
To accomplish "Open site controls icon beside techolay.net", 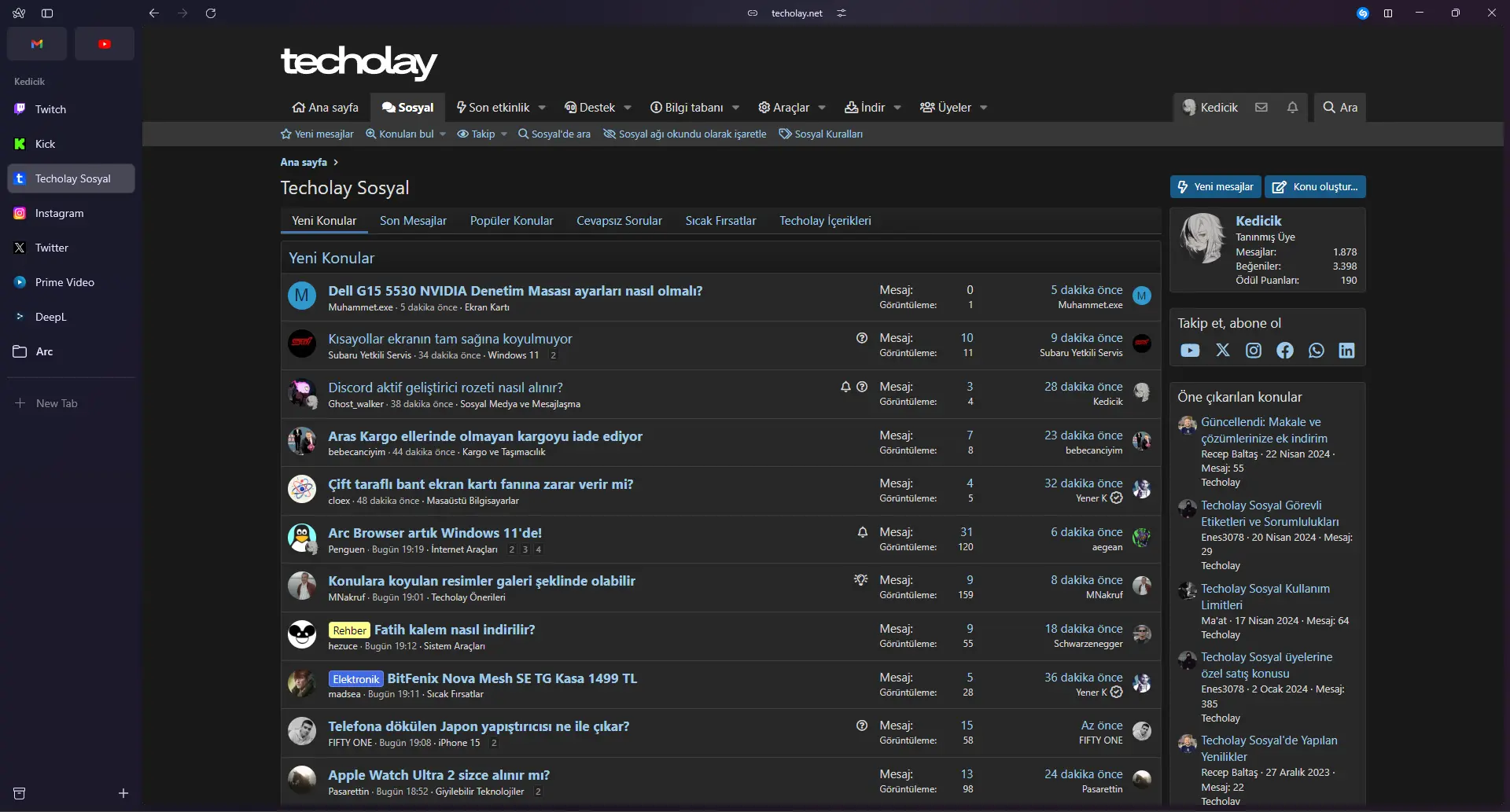I will tap(842, 13).
